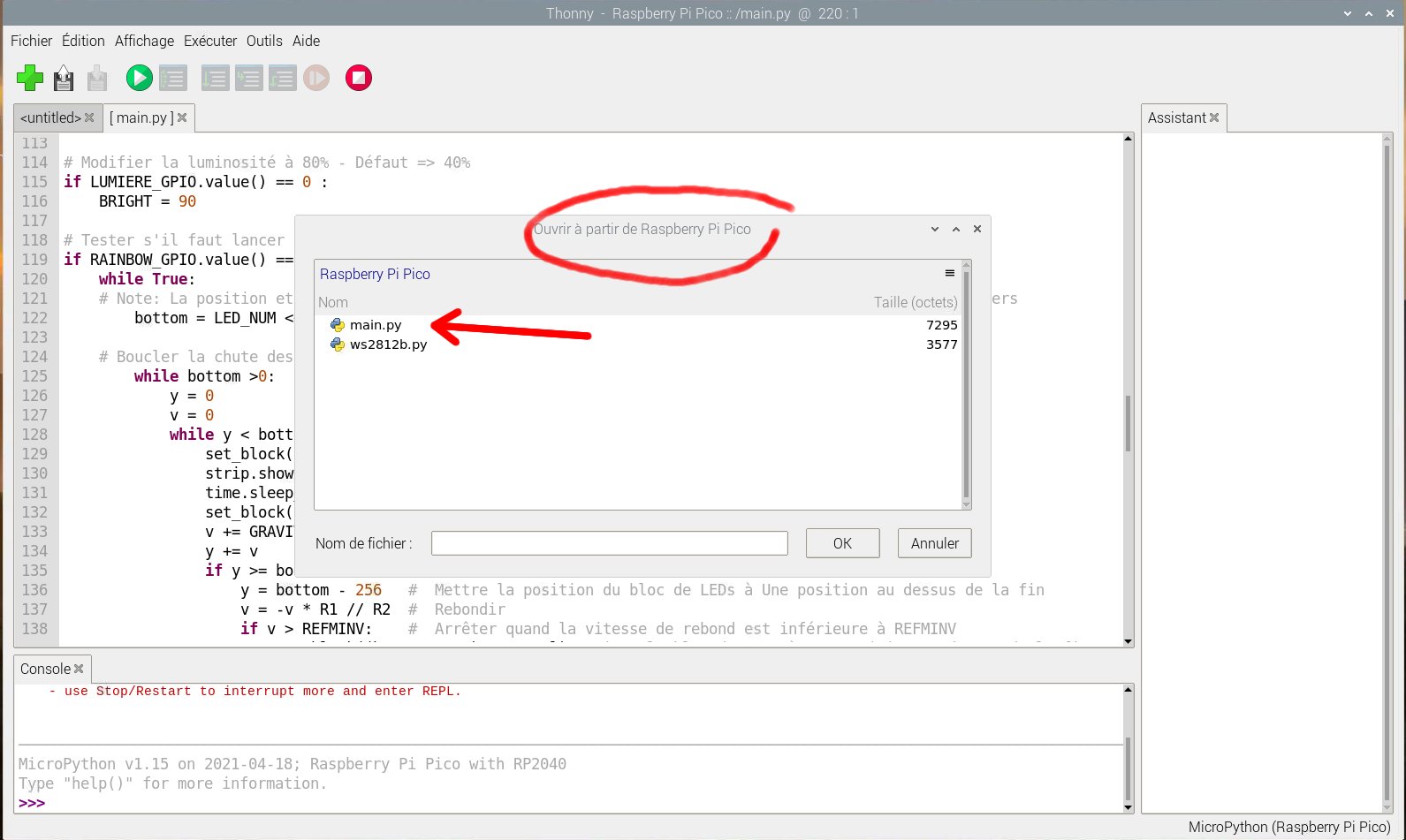Close the <untitled> tab with its x

[89, 117]
